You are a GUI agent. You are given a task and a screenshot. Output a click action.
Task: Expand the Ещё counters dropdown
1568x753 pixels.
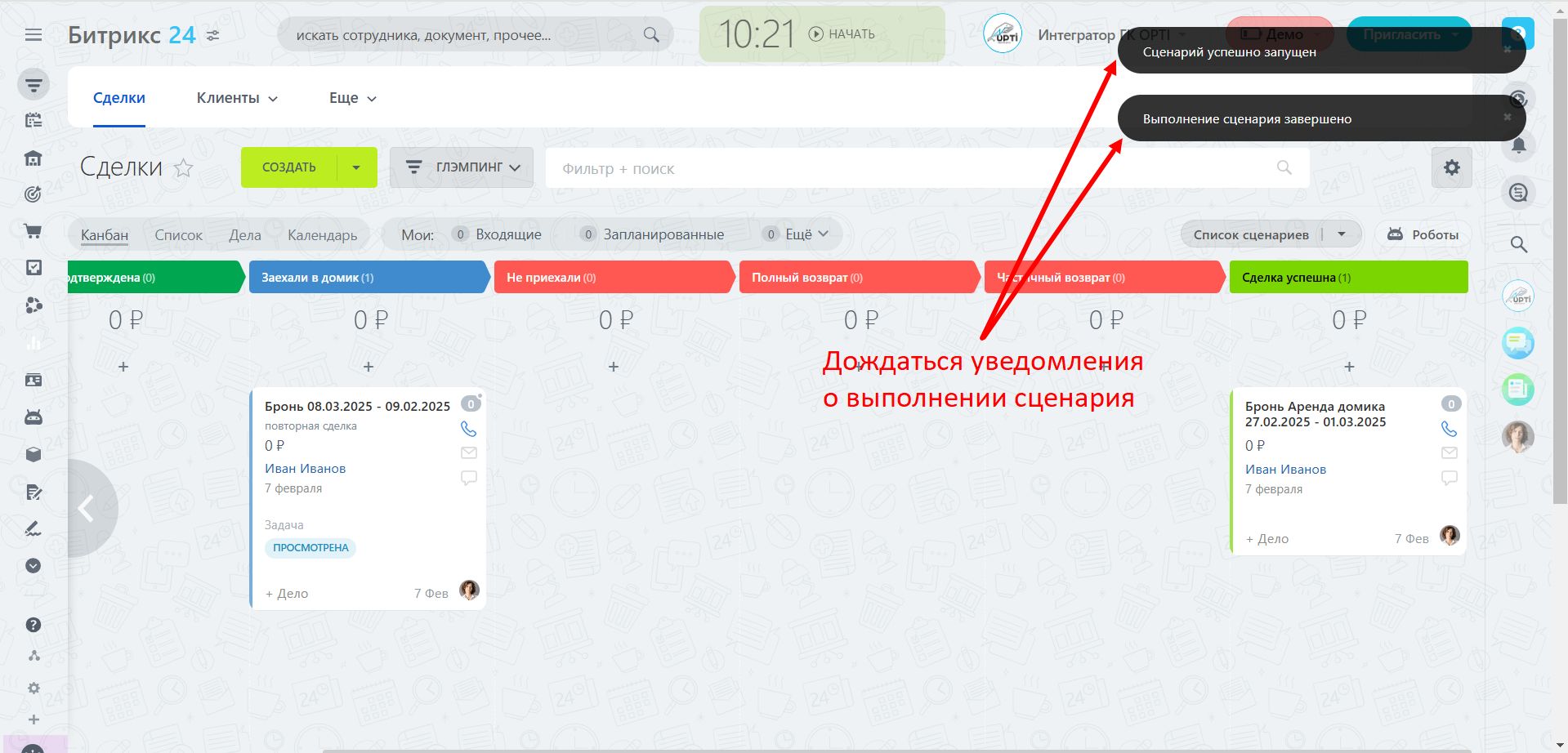pos(795,234)
